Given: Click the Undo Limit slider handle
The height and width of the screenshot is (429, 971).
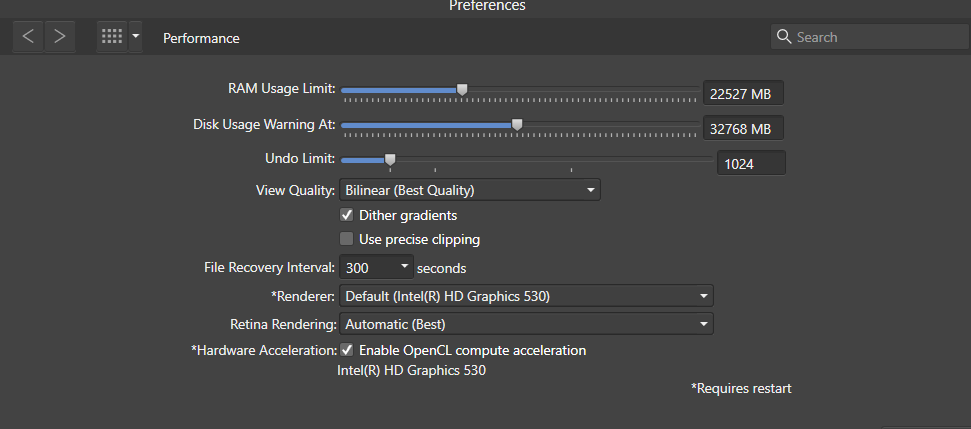Looking at the screenshot, I should [390, 160].
